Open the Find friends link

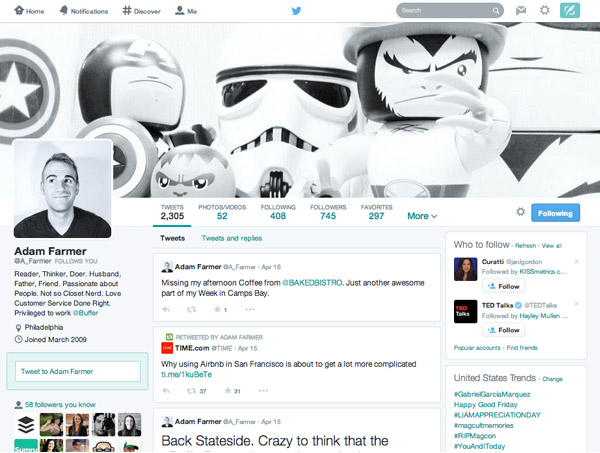pos(522,348)
